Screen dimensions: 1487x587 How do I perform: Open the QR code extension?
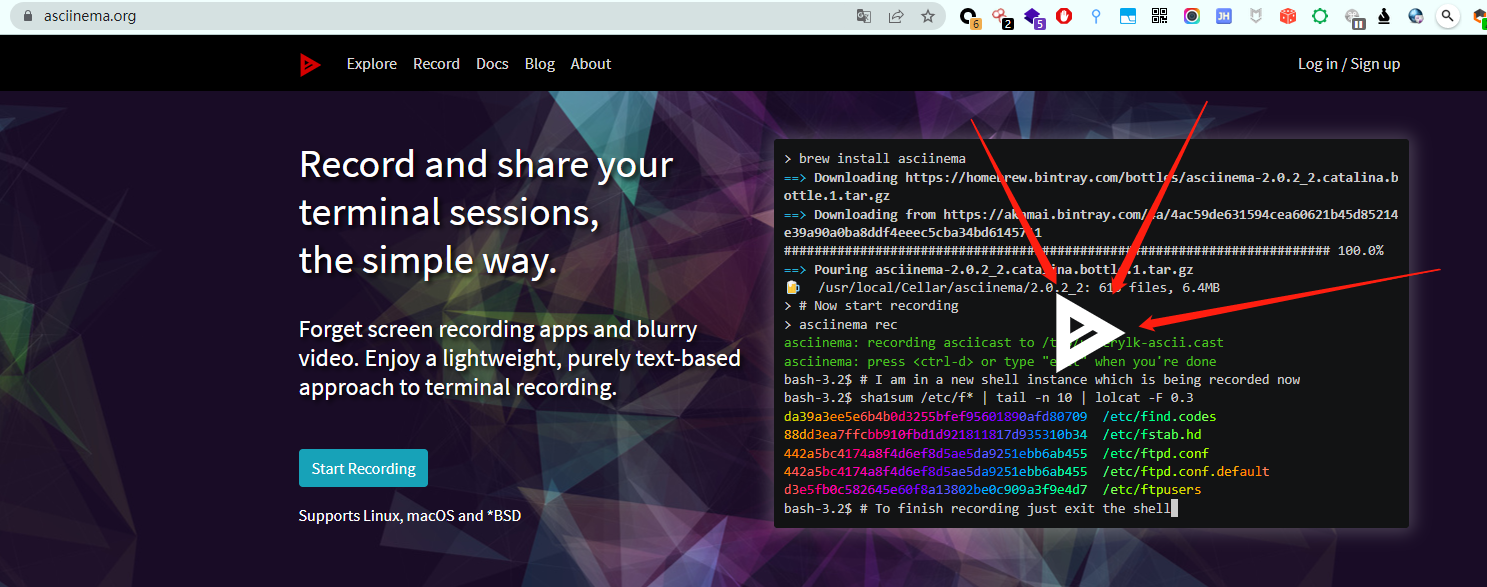pyautogui.click(x=1160, y=16)
